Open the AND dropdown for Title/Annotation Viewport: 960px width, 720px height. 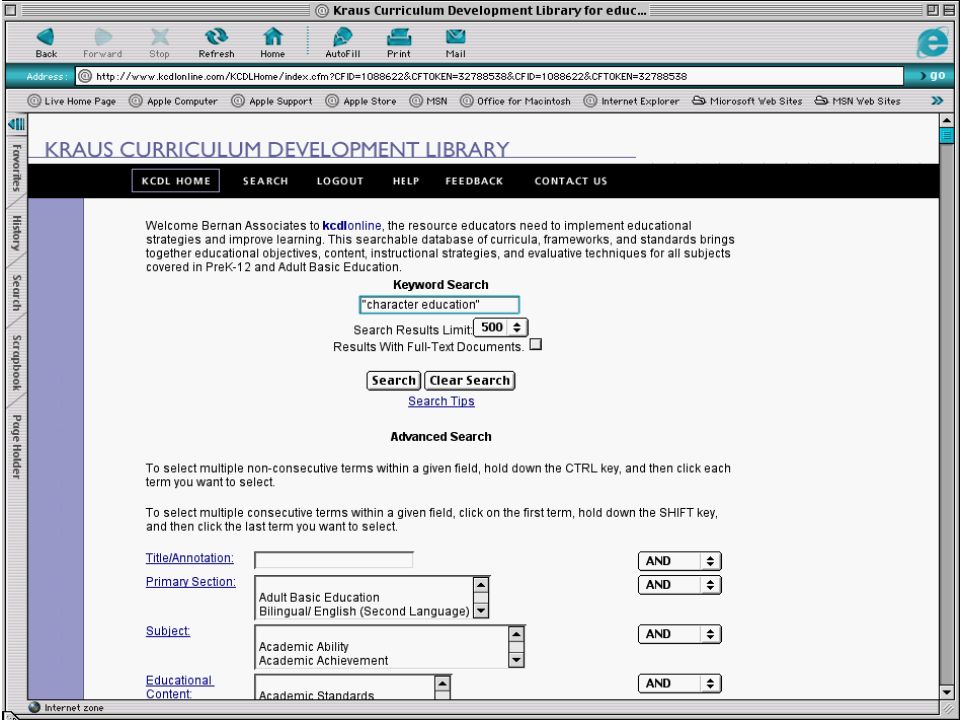(680, 561)
